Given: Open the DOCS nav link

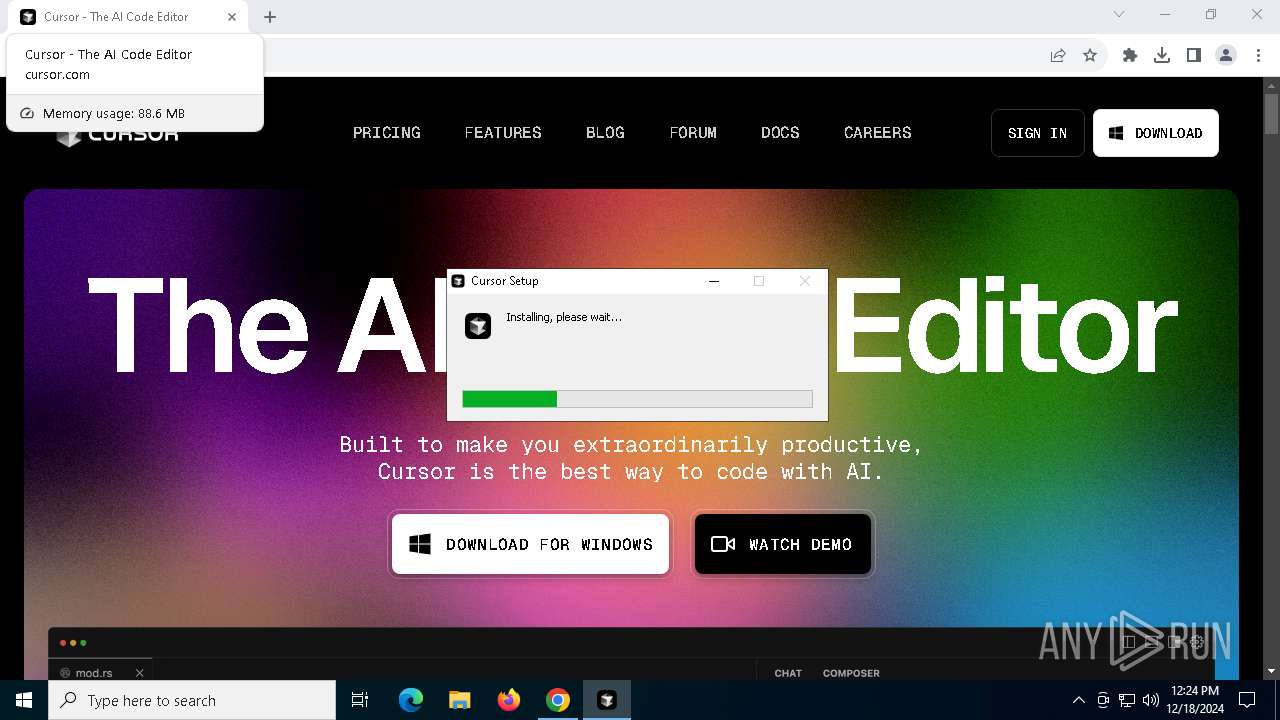Looking at the screenshot, I should [780, 133].
